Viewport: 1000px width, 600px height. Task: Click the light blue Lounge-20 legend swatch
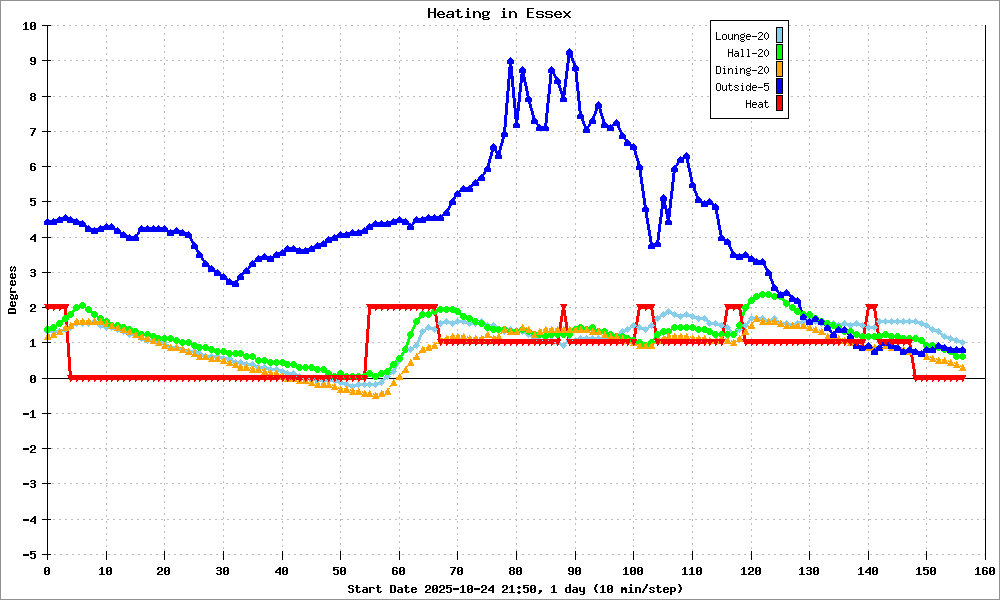click(x=779, y=36)
